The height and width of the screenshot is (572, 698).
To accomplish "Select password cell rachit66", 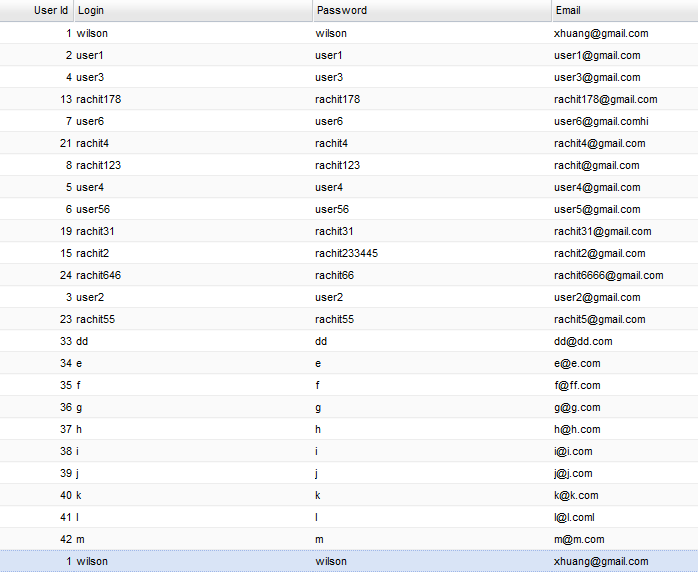I will (334, 275).
